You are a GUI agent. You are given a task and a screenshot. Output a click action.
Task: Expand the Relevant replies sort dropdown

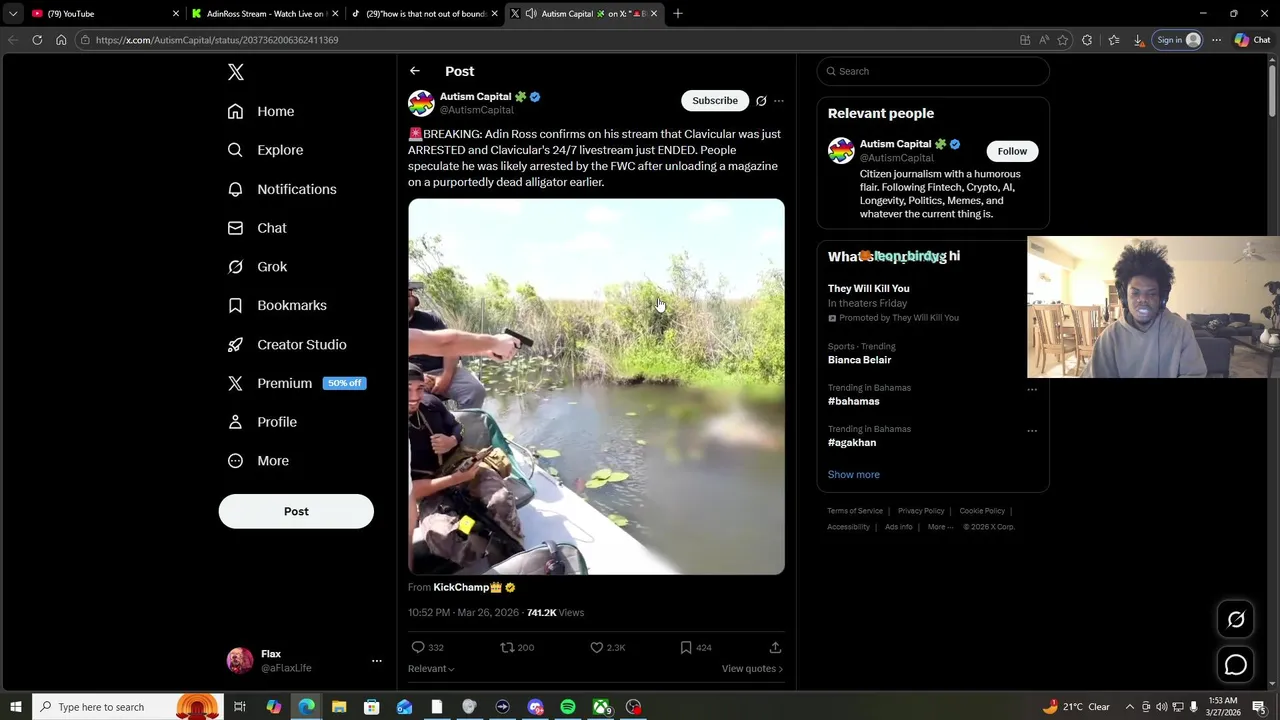[431, 669]
